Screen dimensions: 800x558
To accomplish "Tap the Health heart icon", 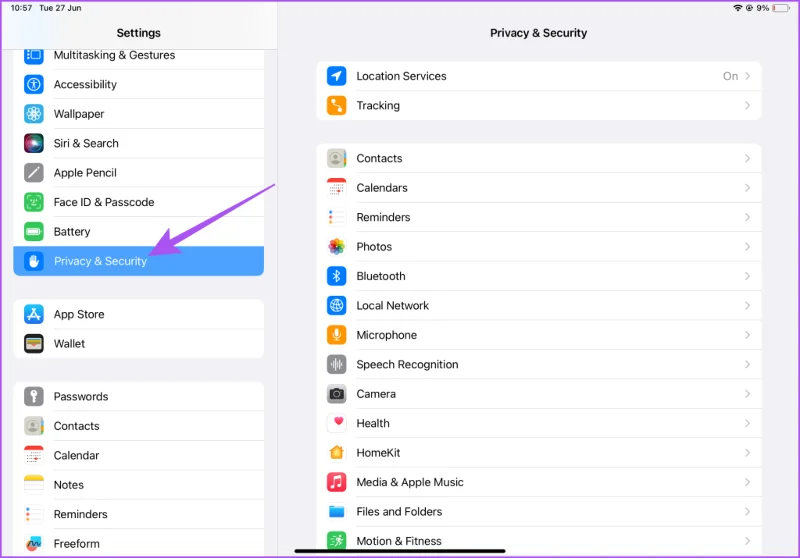I will coord(336,423).
